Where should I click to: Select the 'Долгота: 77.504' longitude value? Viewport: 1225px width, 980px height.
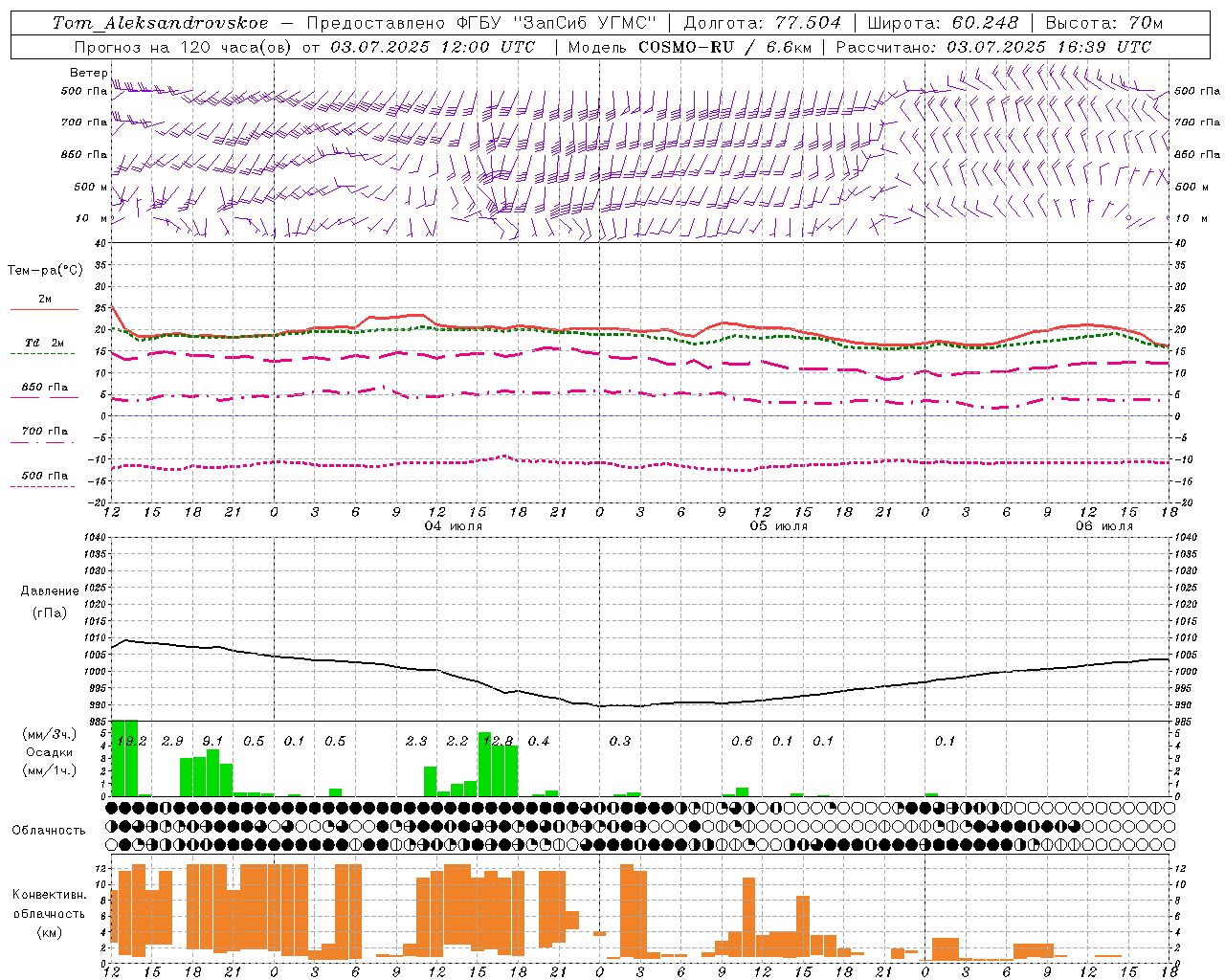[x=763, y=23]
